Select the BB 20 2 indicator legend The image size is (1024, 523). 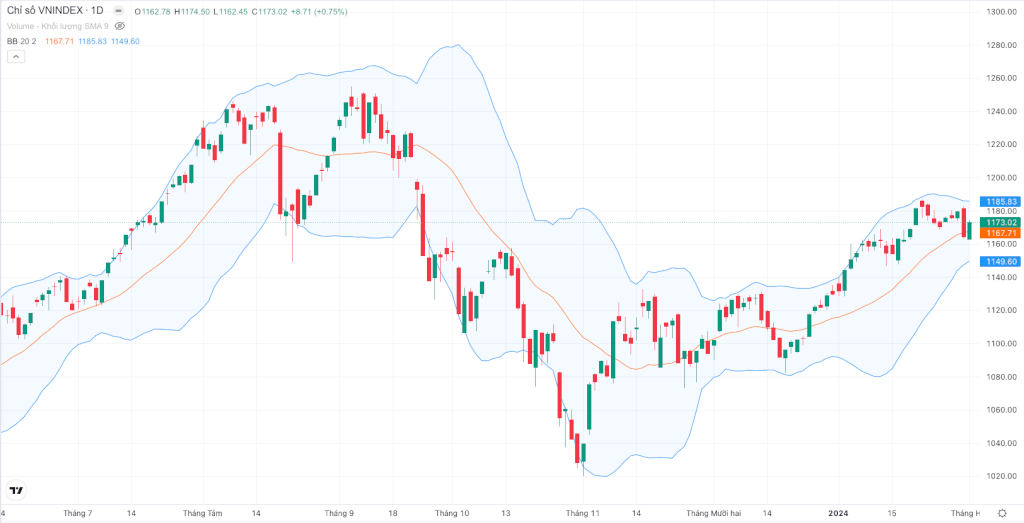[22, 41]
